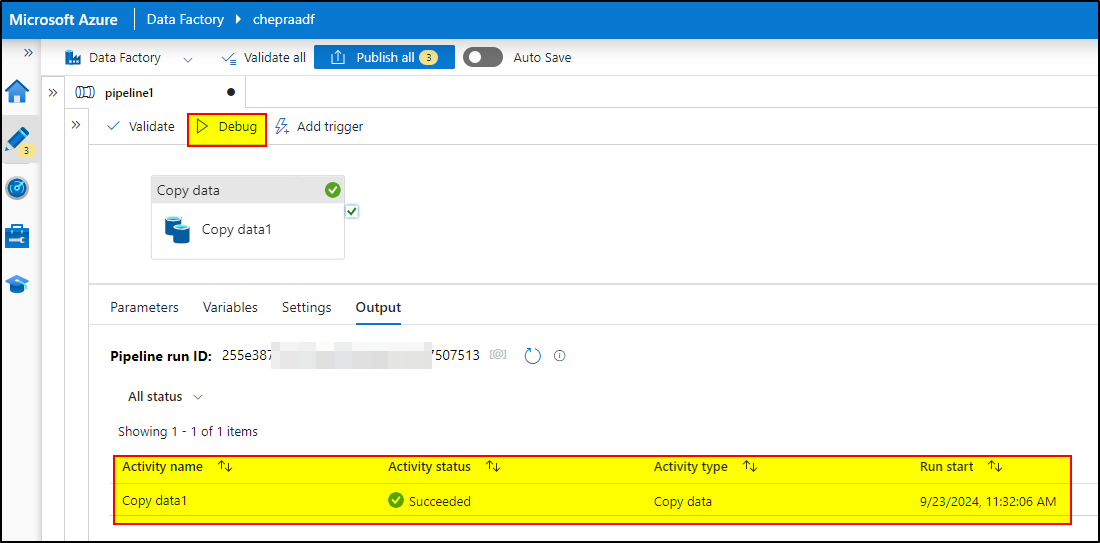Click Add trigger

coord(319,127)
